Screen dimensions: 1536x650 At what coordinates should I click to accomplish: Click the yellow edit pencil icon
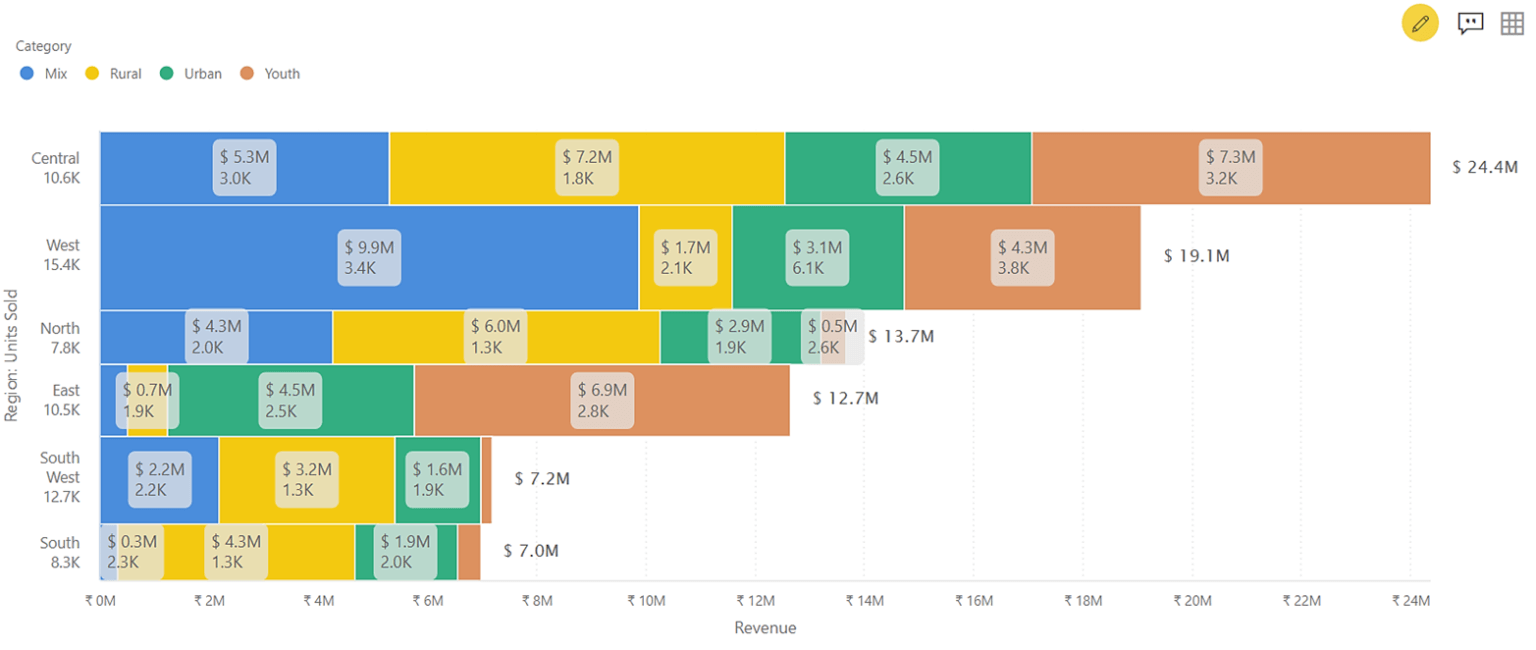coord(1420,23)
